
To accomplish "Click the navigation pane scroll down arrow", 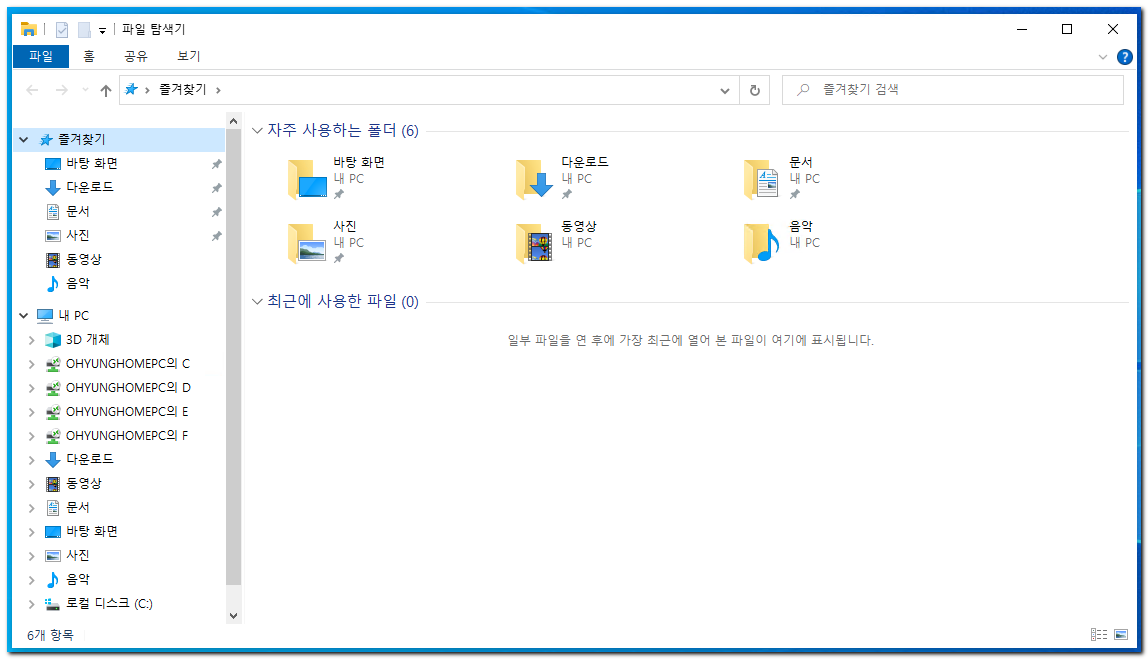I will [234, 616].
